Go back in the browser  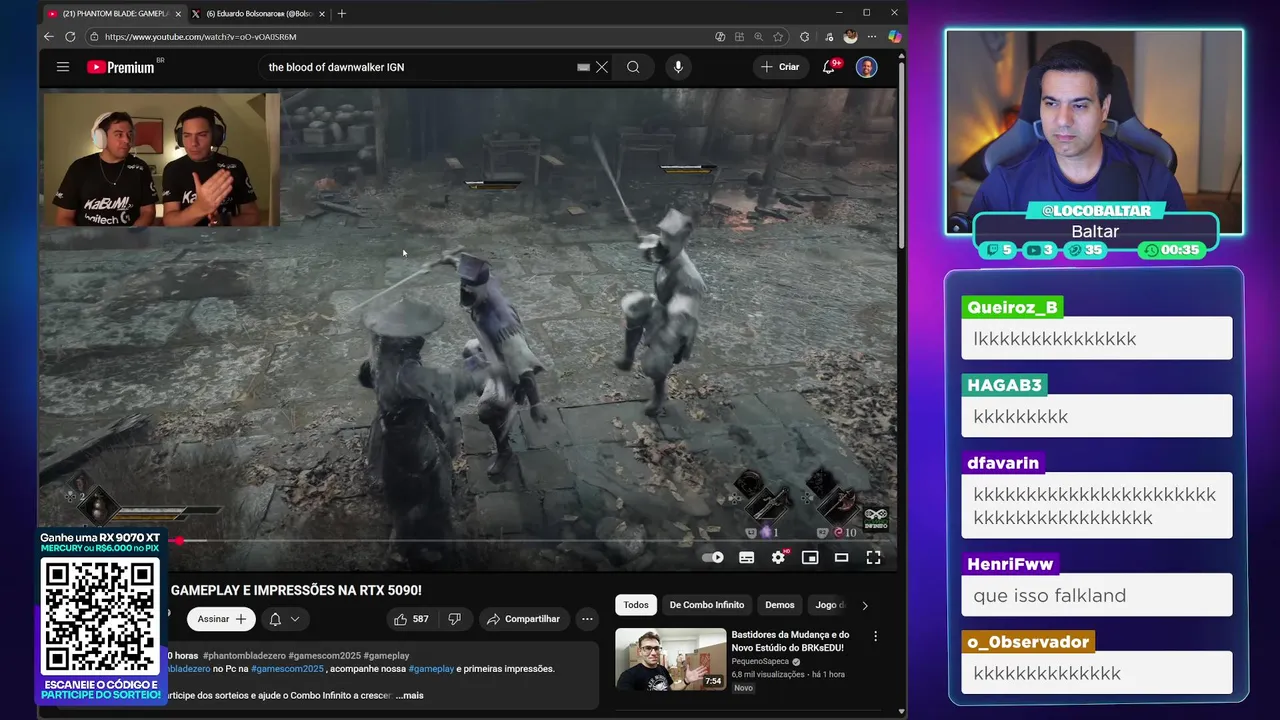coord(48,37)
